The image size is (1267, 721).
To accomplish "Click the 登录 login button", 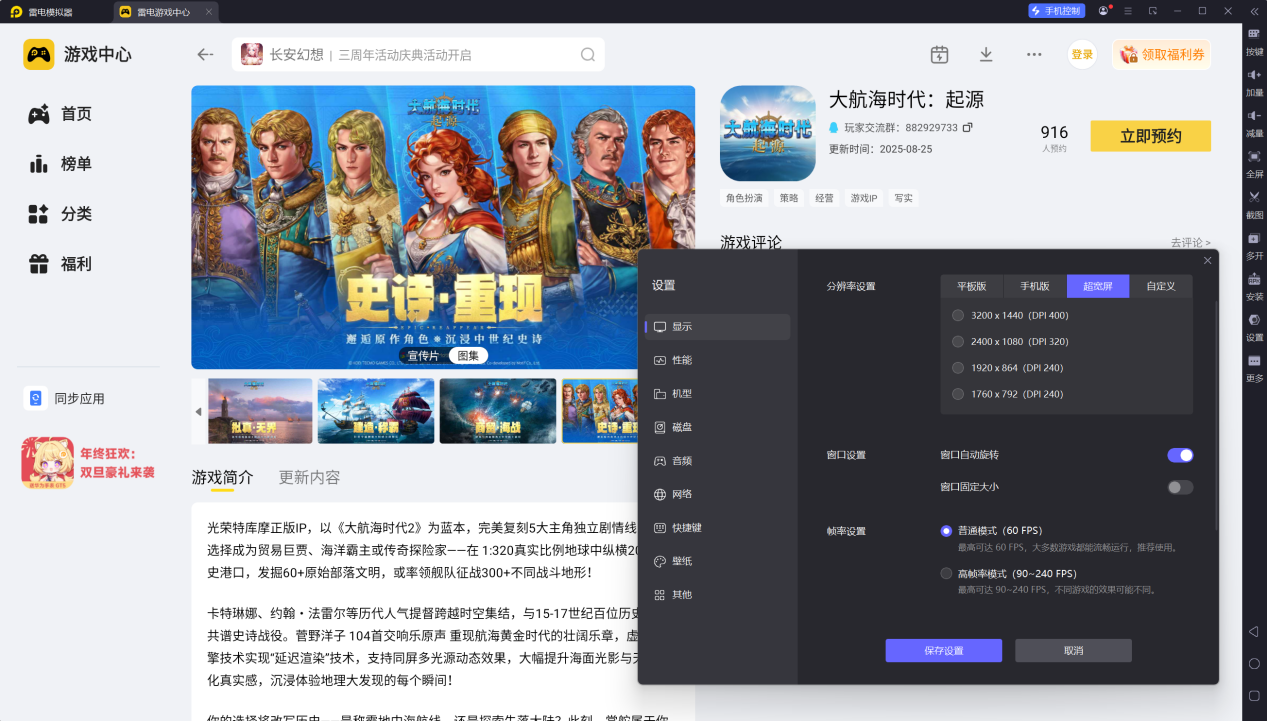I will (1082, 55).
